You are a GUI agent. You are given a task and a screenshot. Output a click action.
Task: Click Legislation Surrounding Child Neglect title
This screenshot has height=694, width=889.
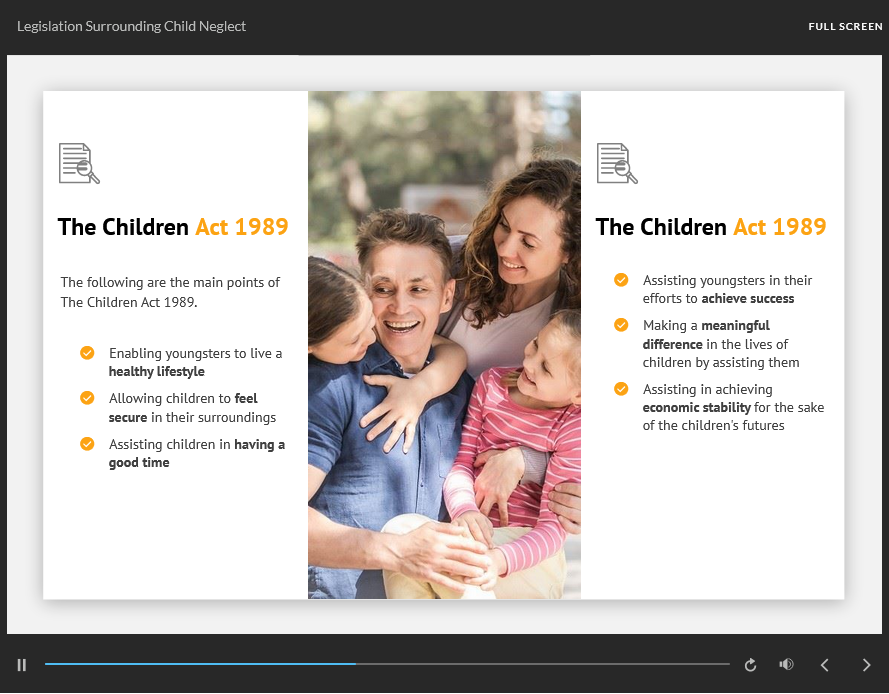(131, 26)
